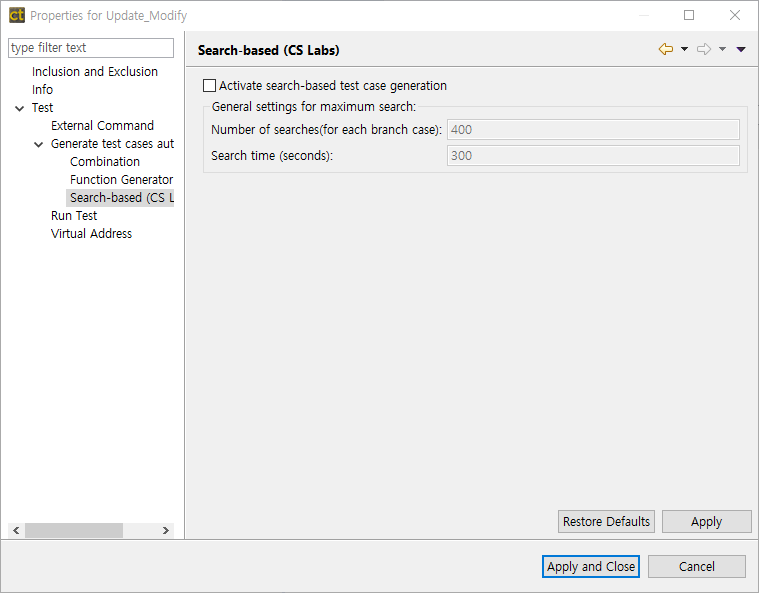Maximize the Properties dialog window
The width and height of the screenshot is (759, 593).
tap(689, 15)
